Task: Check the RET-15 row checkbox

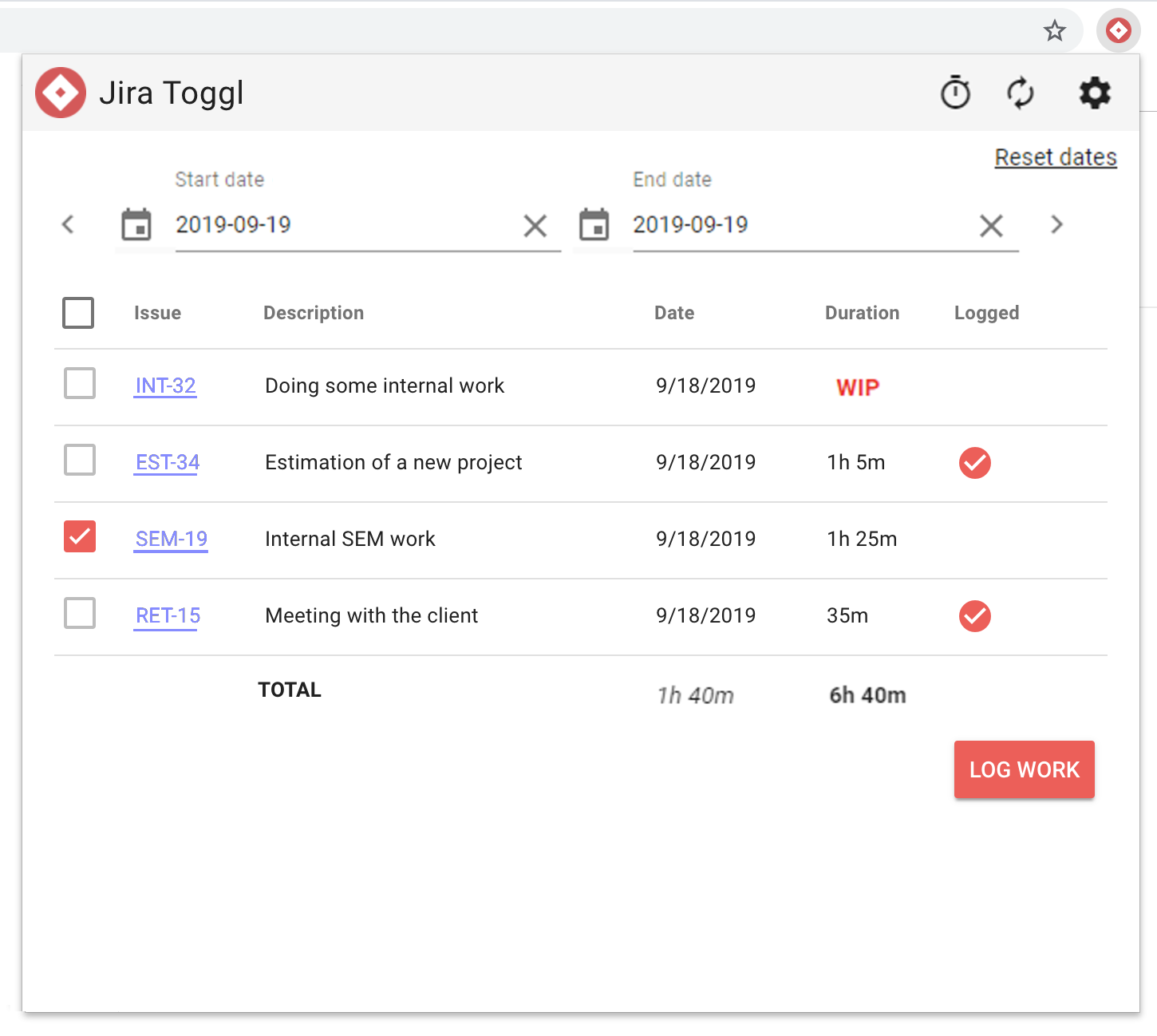Action: click(80, 613)
